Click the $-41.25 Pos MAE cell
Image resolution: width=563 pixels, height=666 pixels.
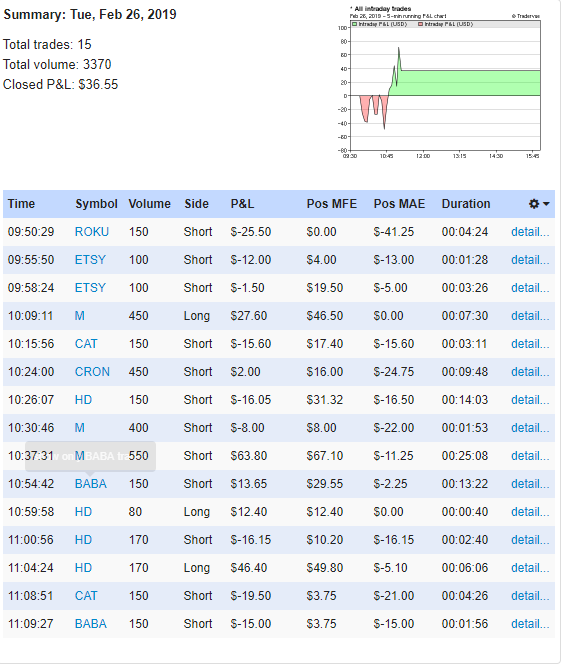(394, 232)
